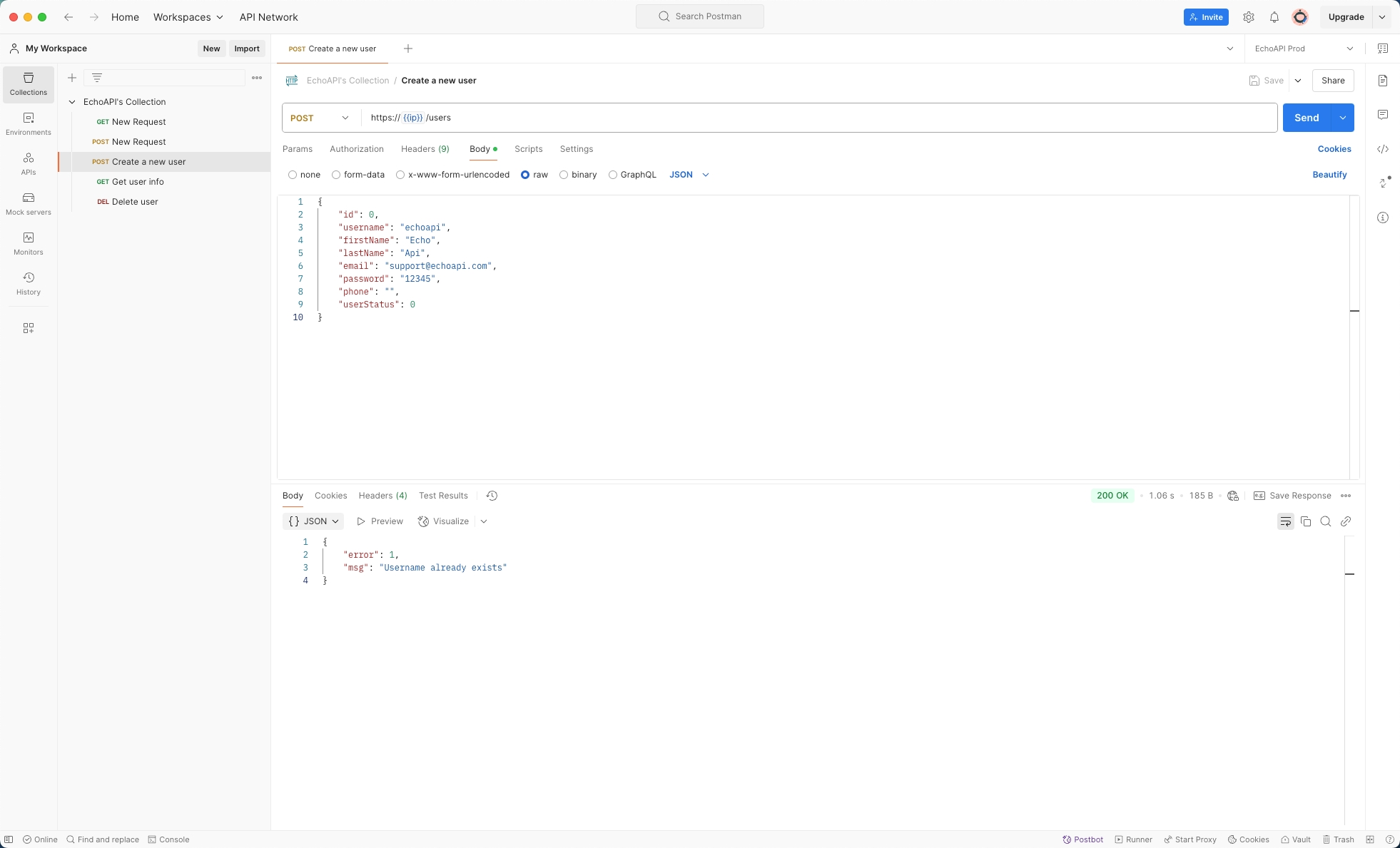1400x848 pixels.
Task: Open the Mock servers panel
Action: click(29, 204)
